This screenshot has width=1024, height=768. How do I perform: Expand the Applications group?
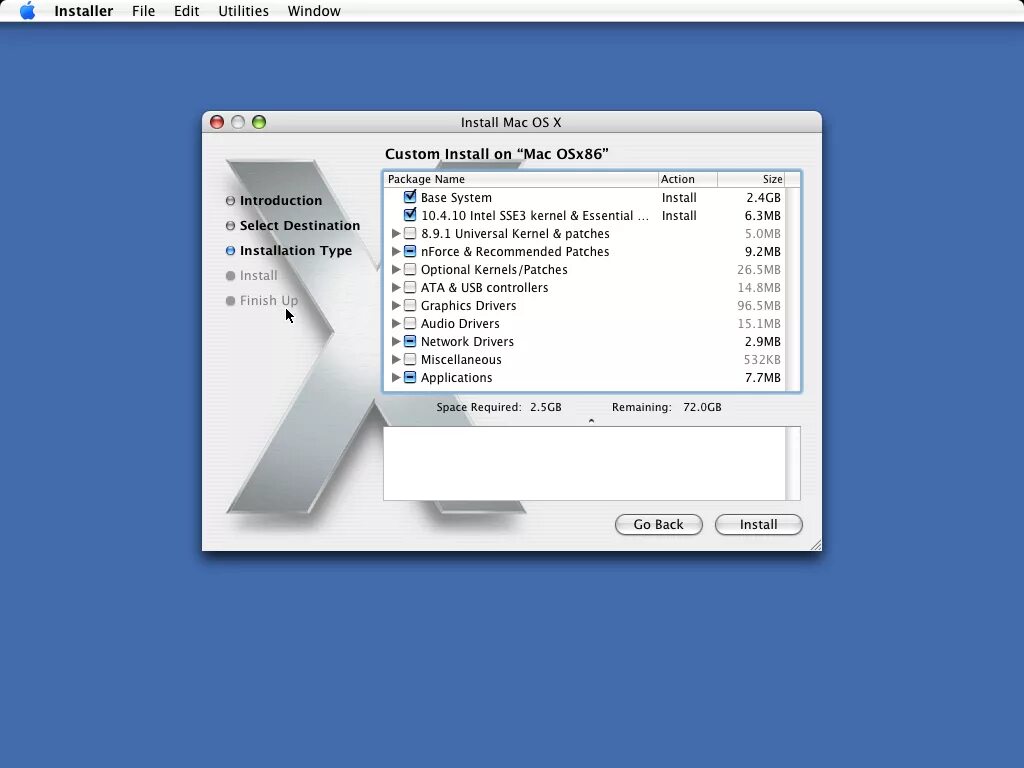(x=396, y=377)
